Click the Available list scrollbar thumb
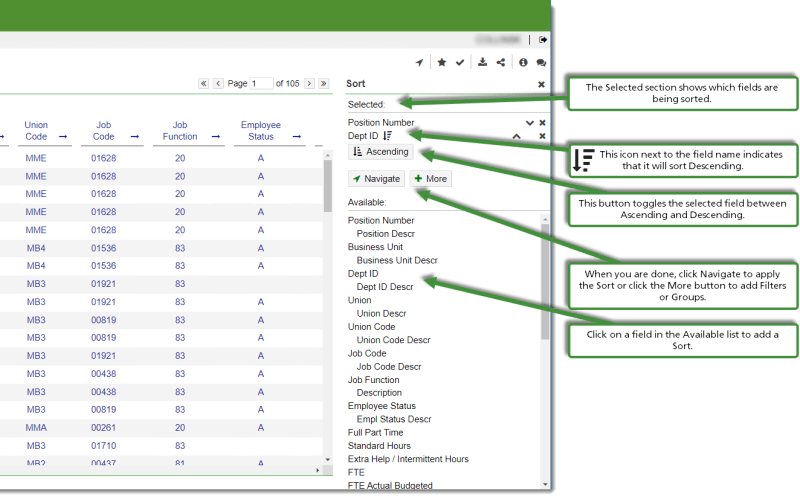Screen dimensions: 800x496 coord(545,282)
